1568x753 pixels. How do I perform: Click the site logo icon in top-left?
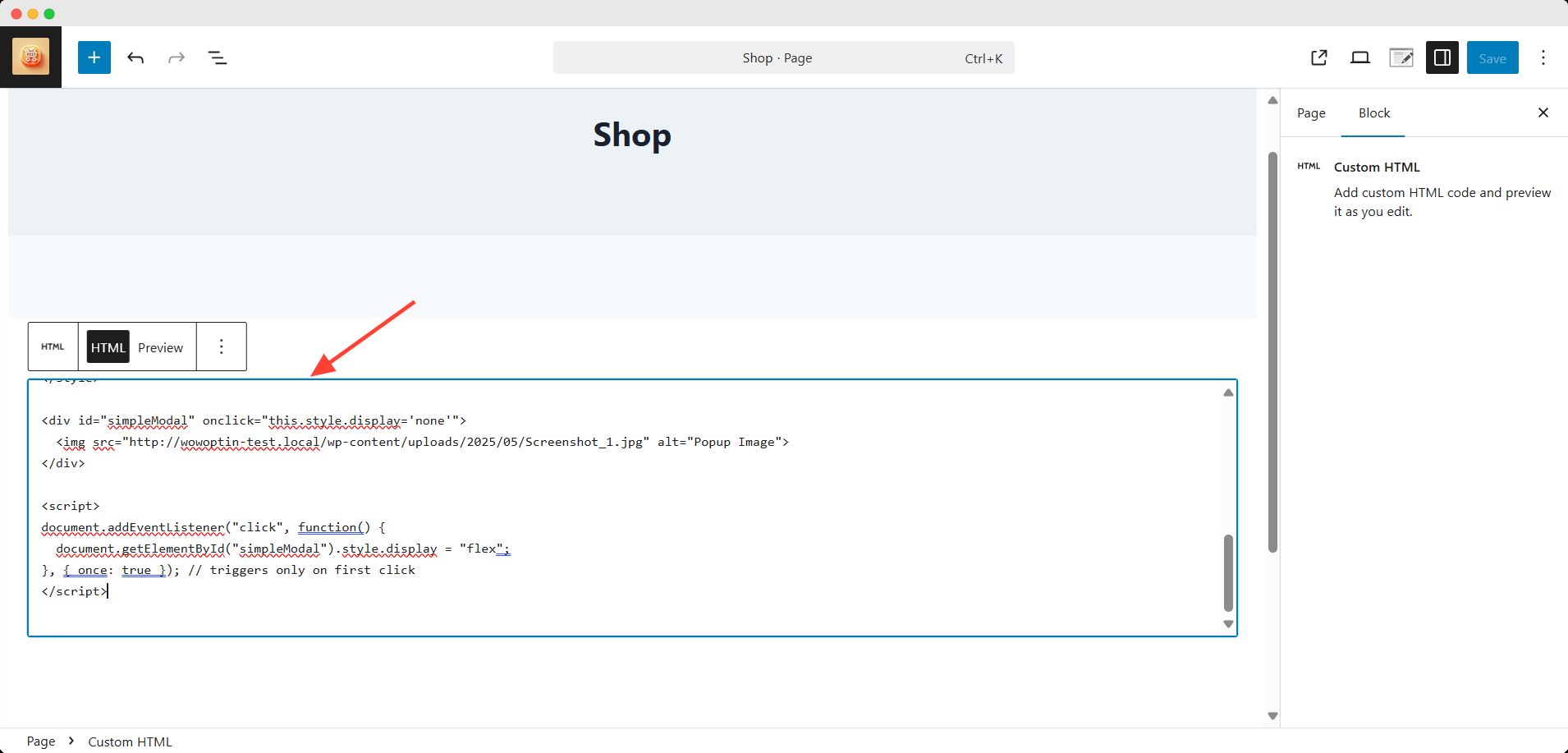coord(30,57)
